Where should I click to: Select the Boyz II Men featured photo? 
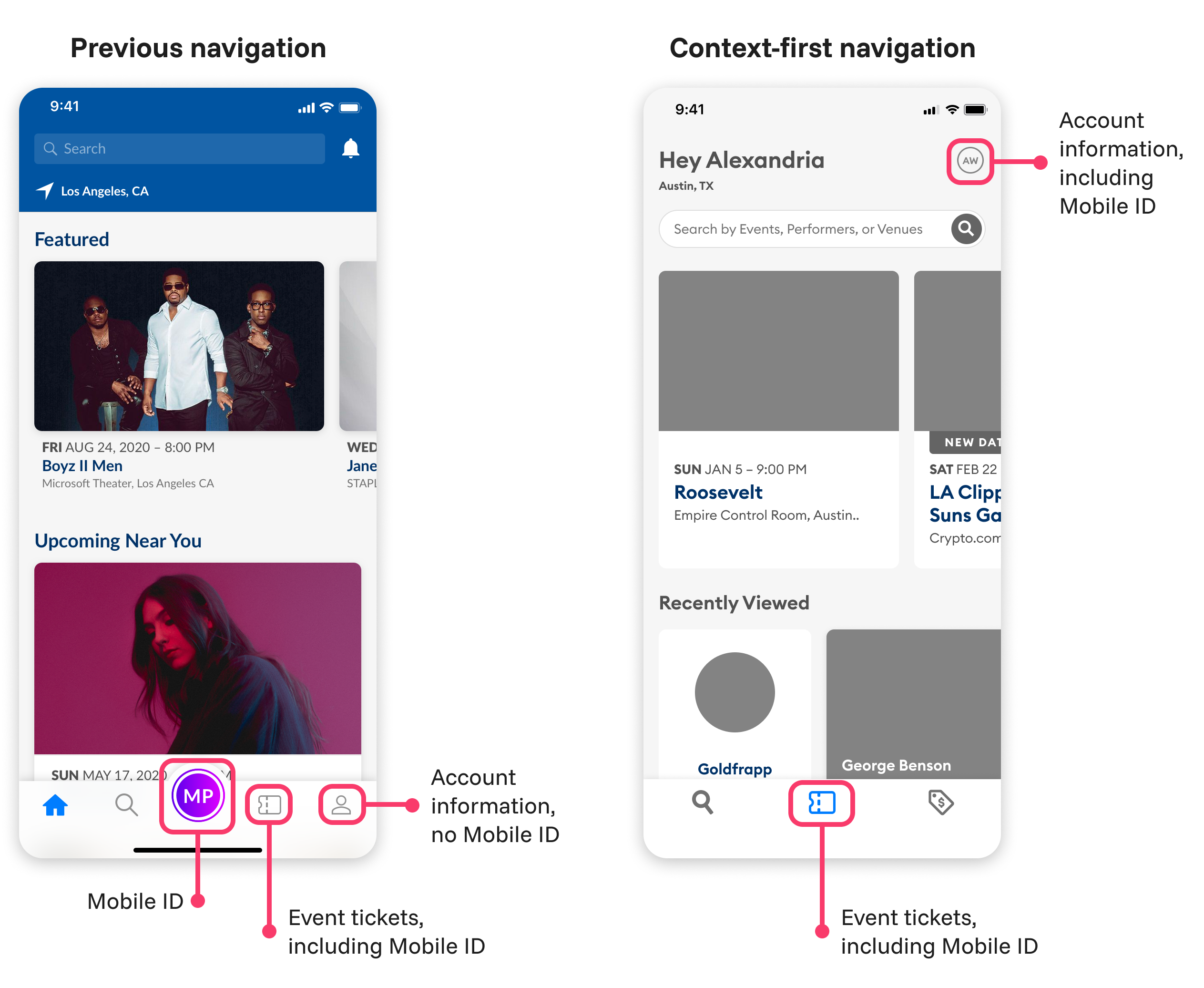179,346
